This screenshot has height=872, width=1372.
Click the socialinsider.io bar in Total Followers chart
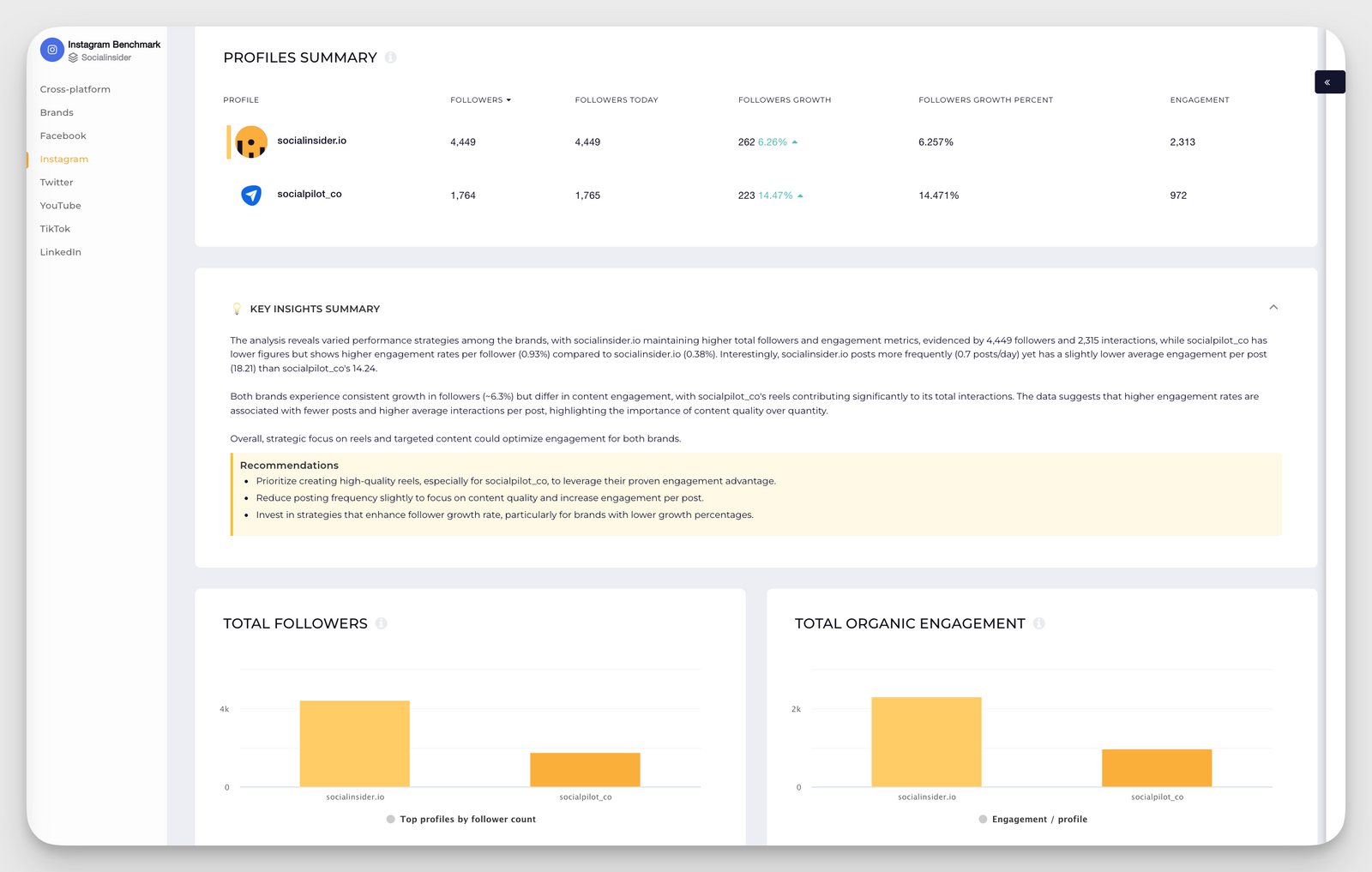pos(354,743)
